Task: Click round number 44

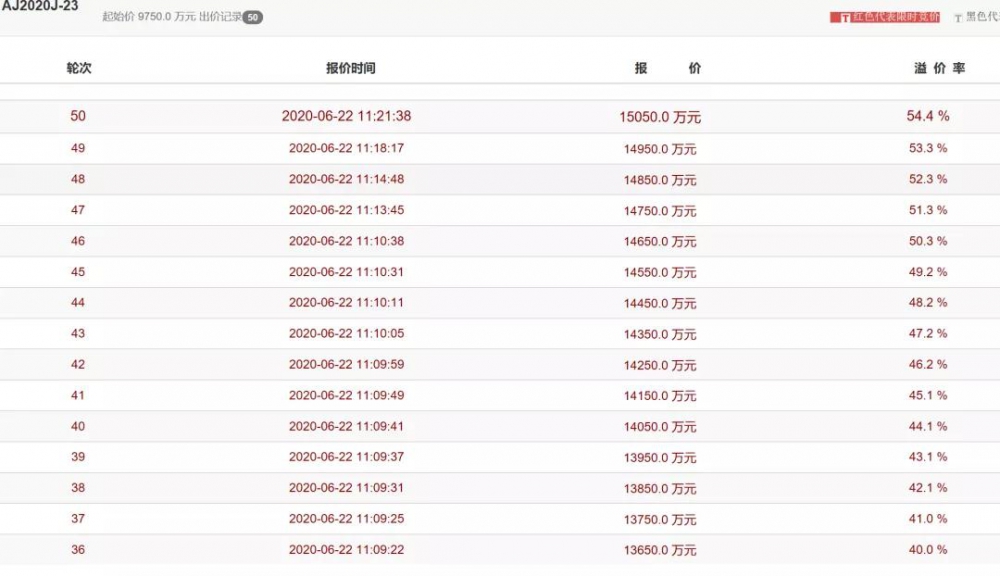Action: click(x=78, y=302)
